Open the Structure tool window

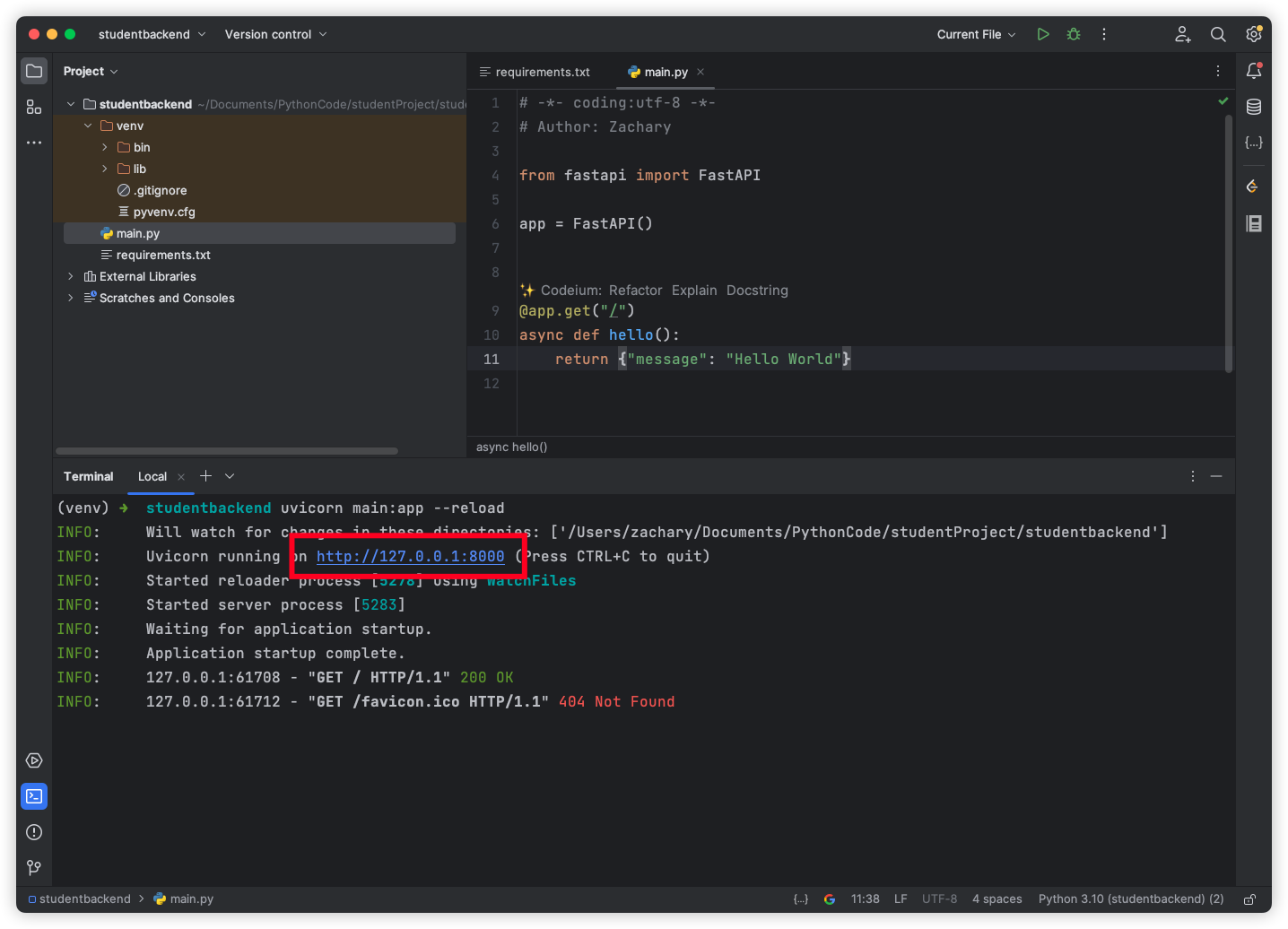point(34,107)
